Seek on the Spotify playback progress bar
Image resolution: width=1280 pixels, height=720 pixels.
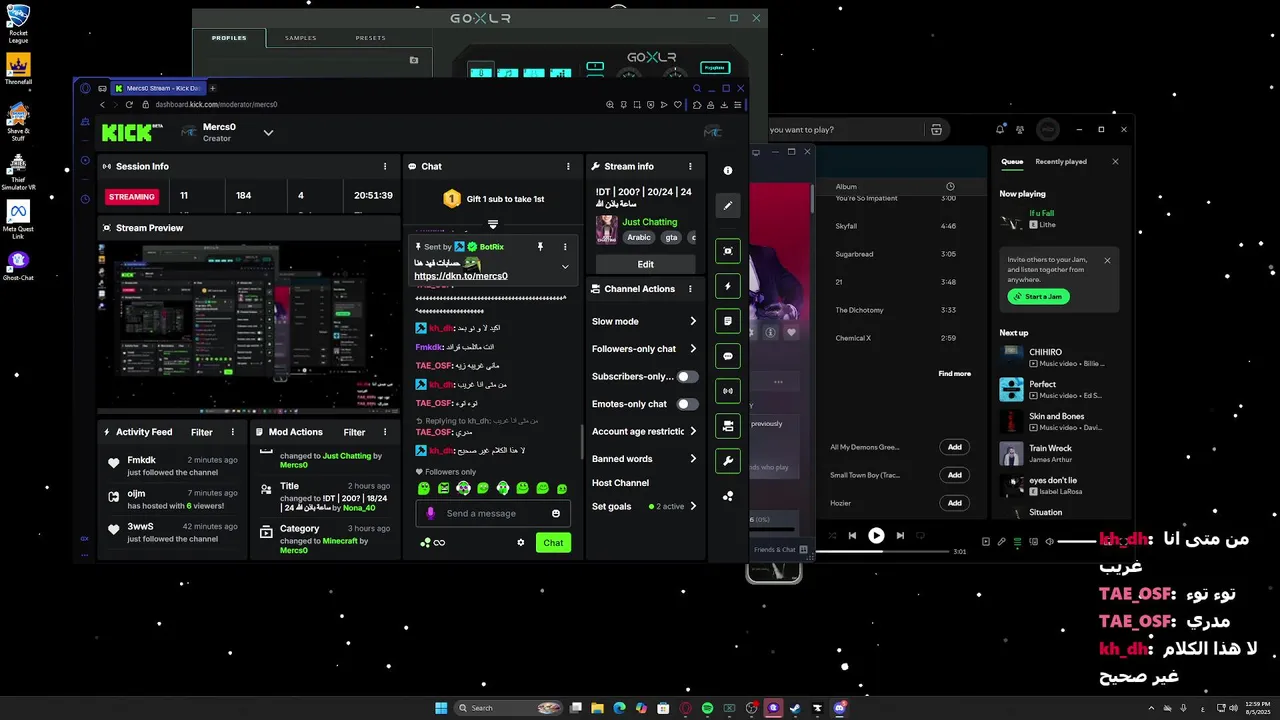882,551
